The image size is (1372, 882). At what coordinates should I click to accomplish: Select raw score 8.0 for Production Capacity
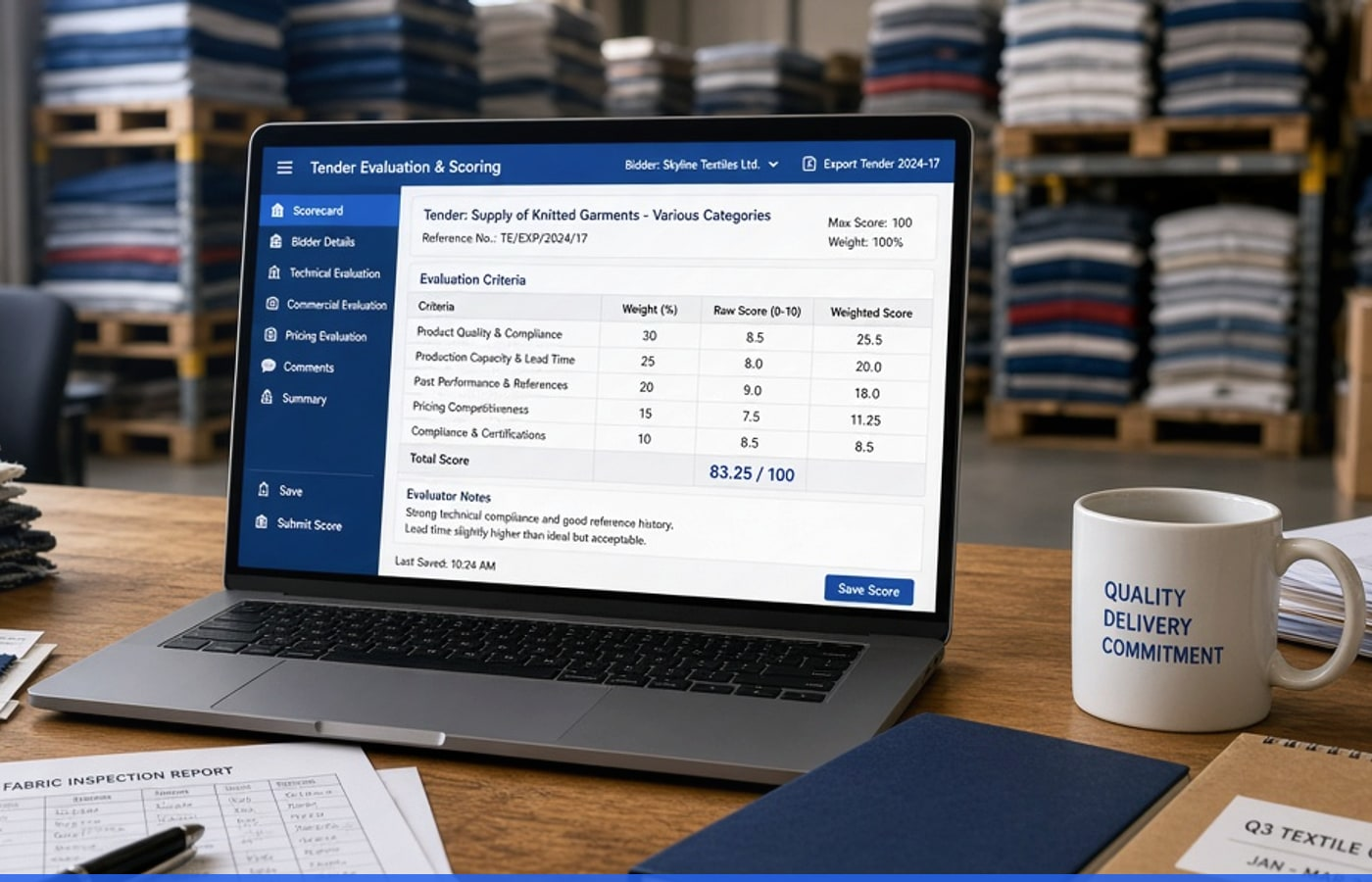pyautogui.click(x=753, y=364)
